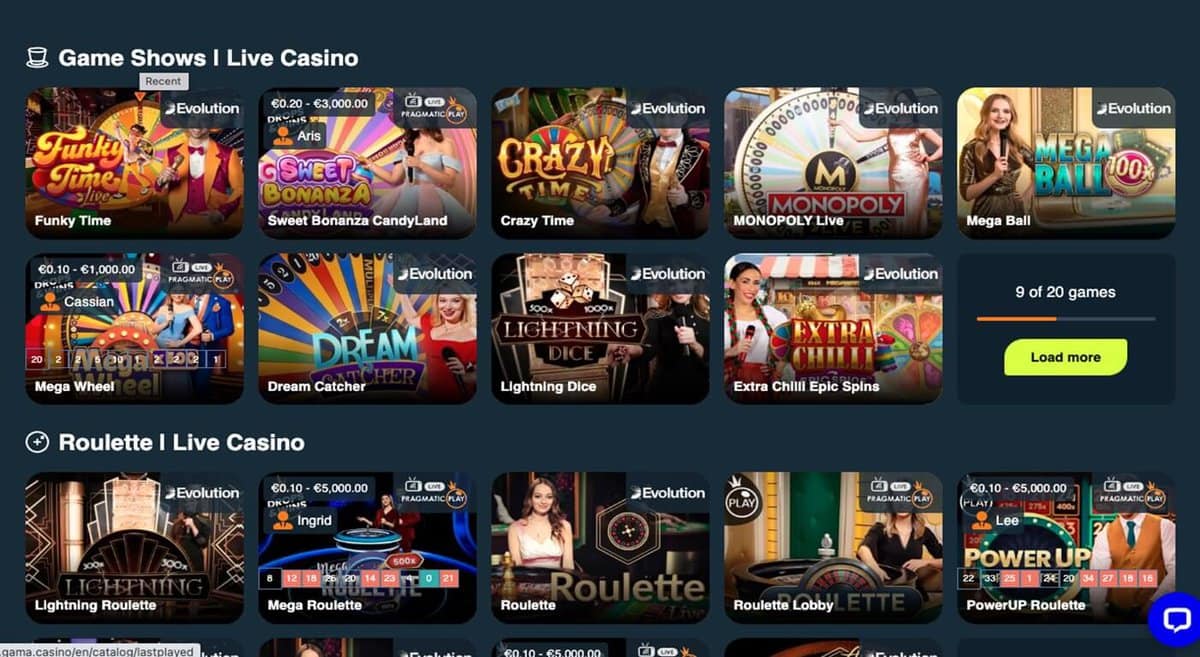Click Load more games button

tap(1065, 357)
